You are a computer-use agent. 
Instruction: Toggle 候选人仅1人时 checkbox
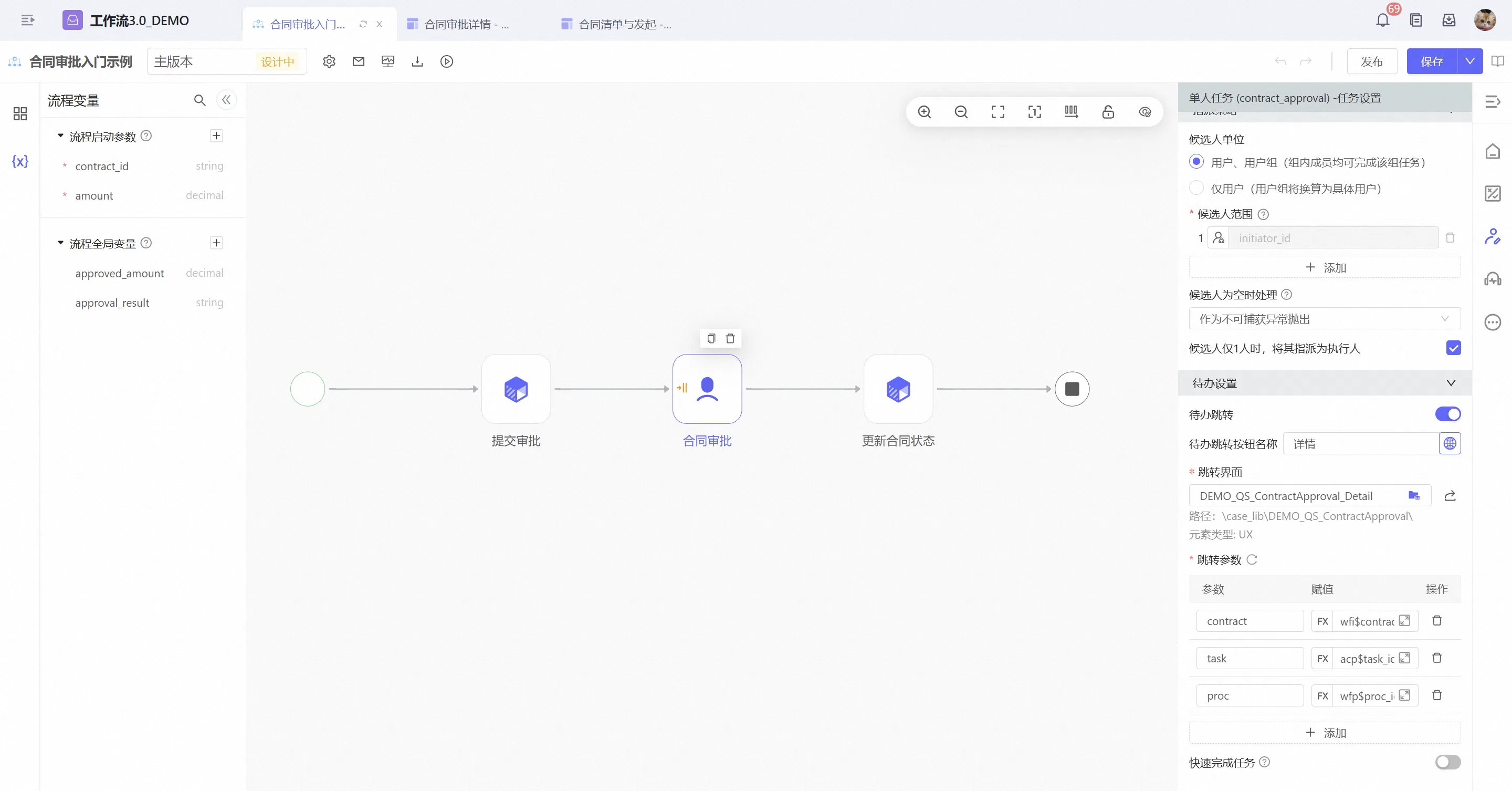click(x=1453, y=348)
